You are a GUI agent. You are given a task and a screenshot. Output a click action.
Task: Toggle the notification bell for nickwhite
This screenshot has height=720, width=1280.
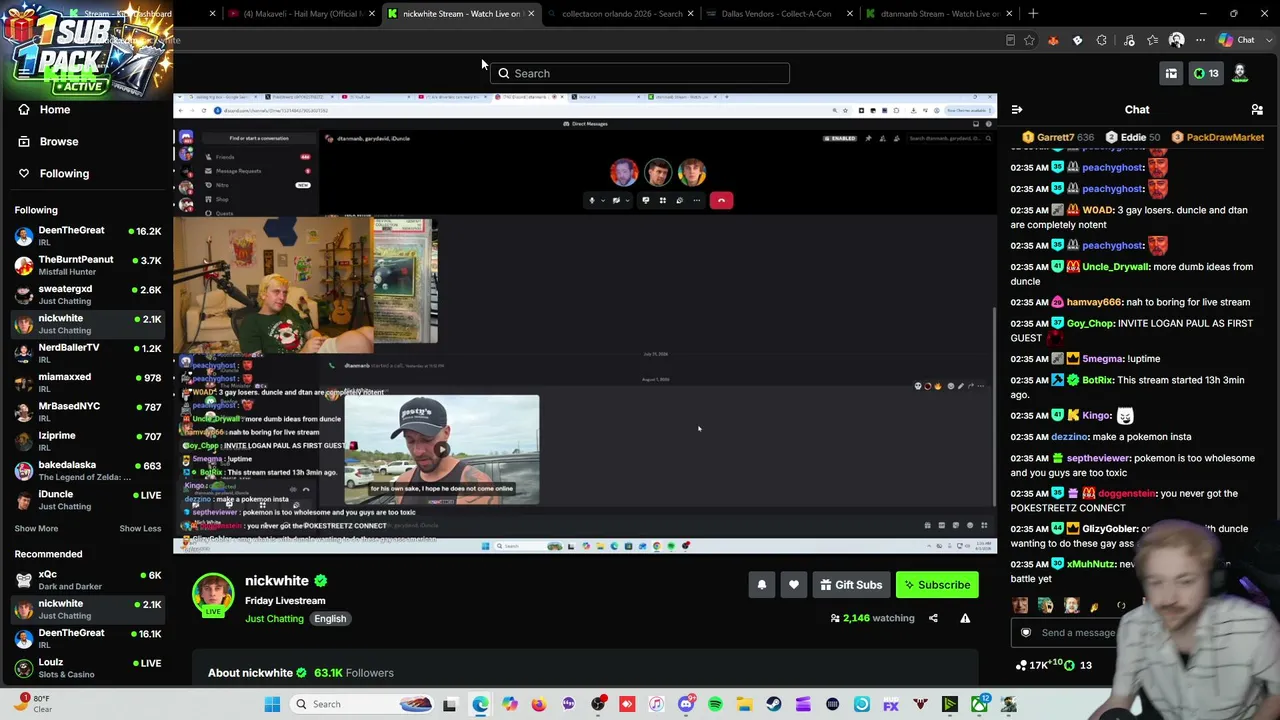(x=762, y=585)
